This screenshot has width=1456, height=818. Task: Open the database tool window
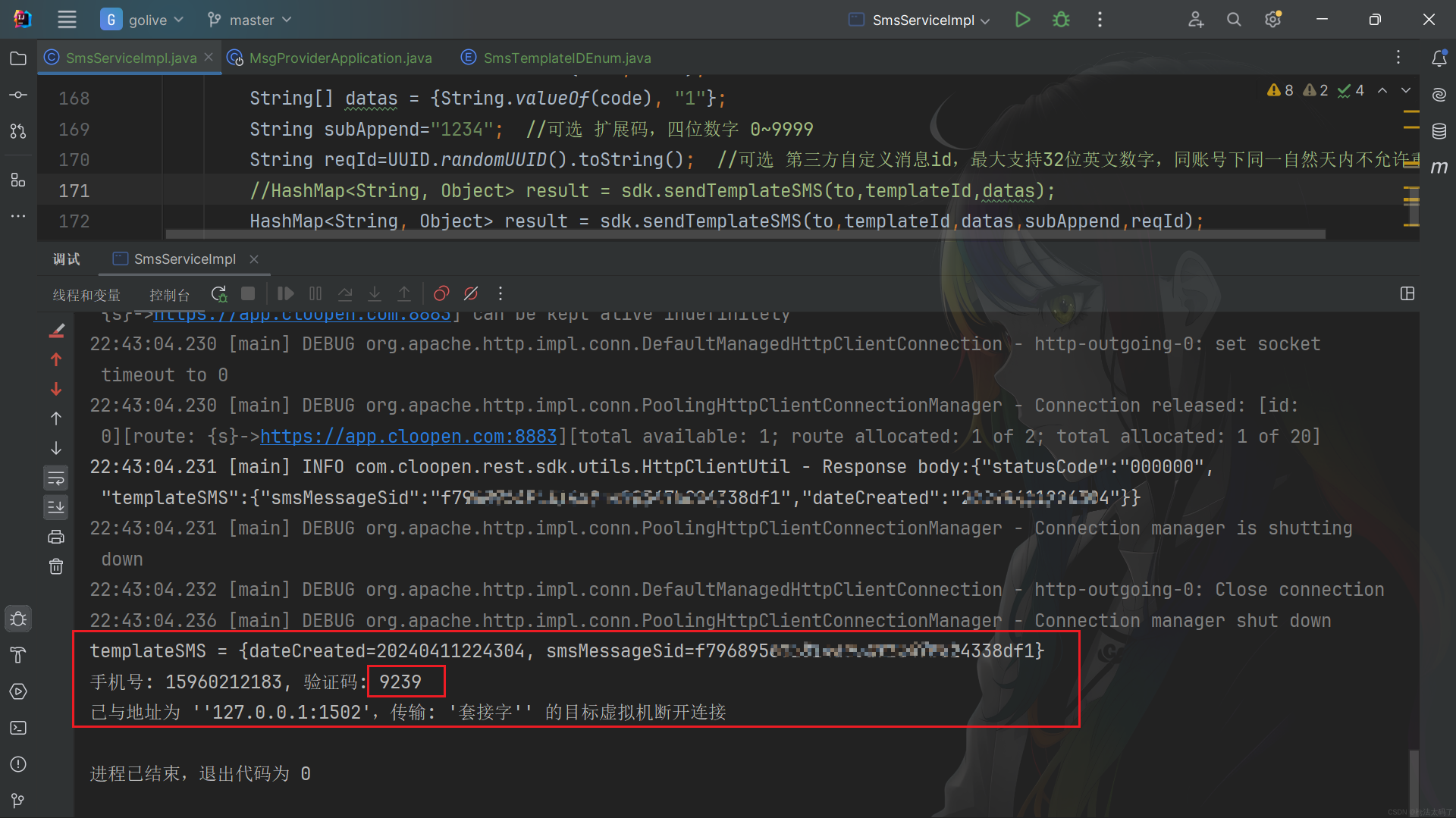click(x=1439, y=131)
